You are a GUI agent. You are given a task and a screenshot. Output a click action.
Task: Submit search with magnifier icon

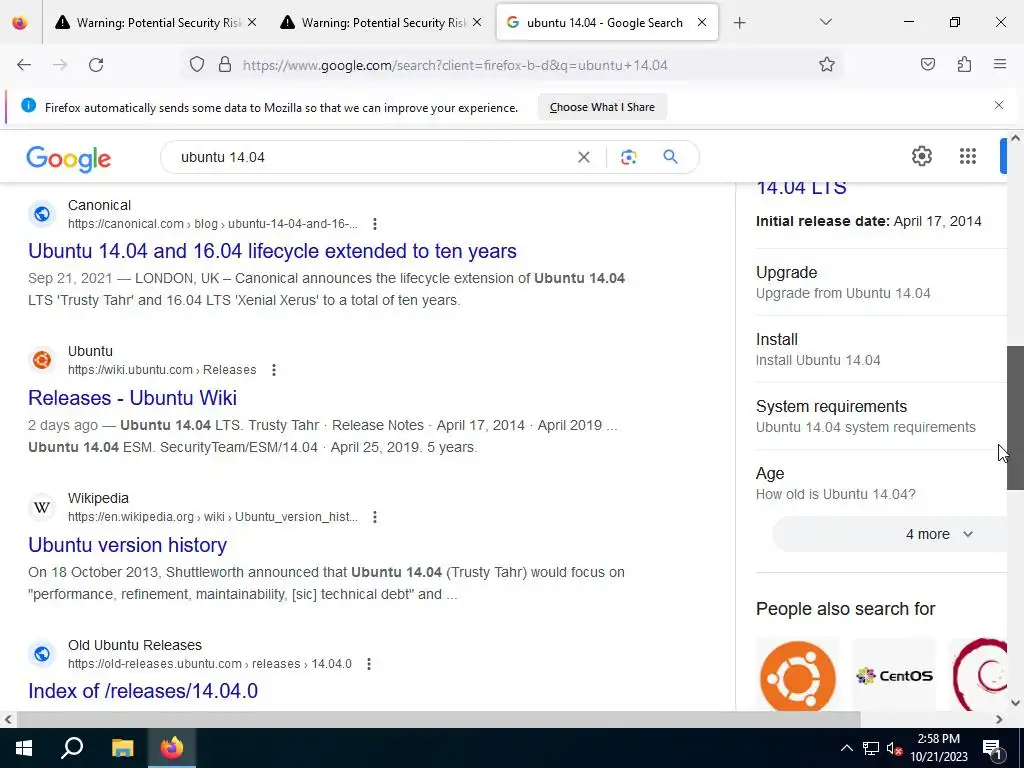coord(670,157)
